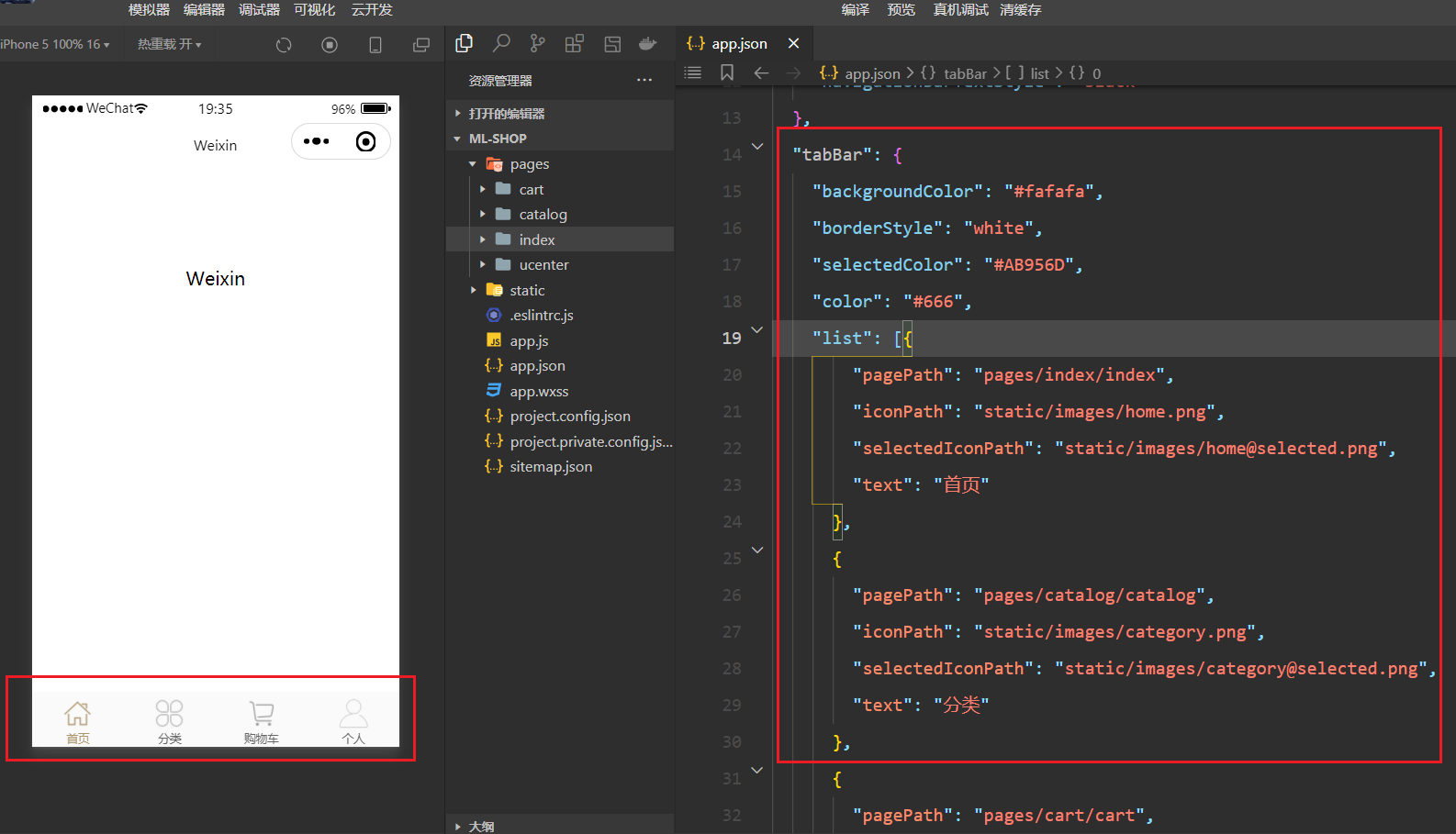Close the app.json editor tab

click(x=794, y=43)
